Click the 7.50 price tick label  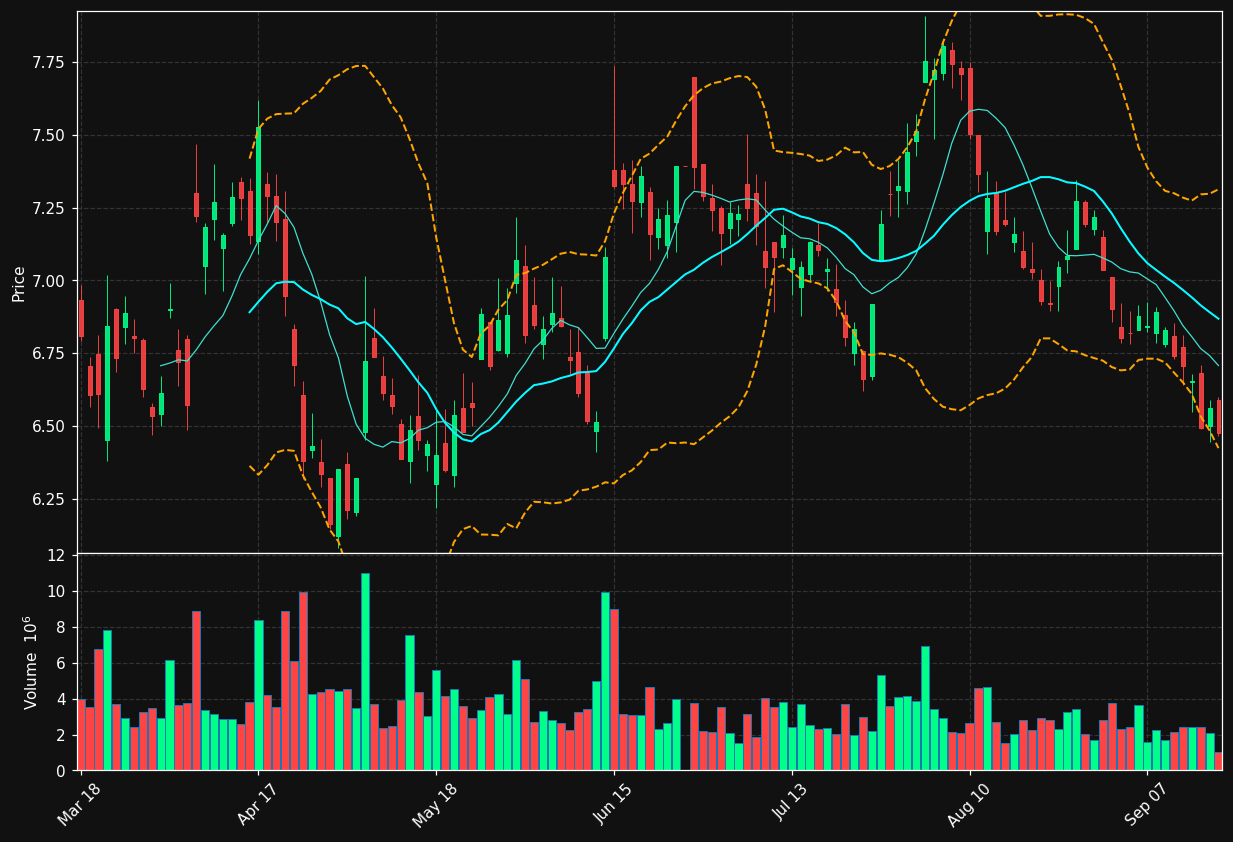pos(47,136)
